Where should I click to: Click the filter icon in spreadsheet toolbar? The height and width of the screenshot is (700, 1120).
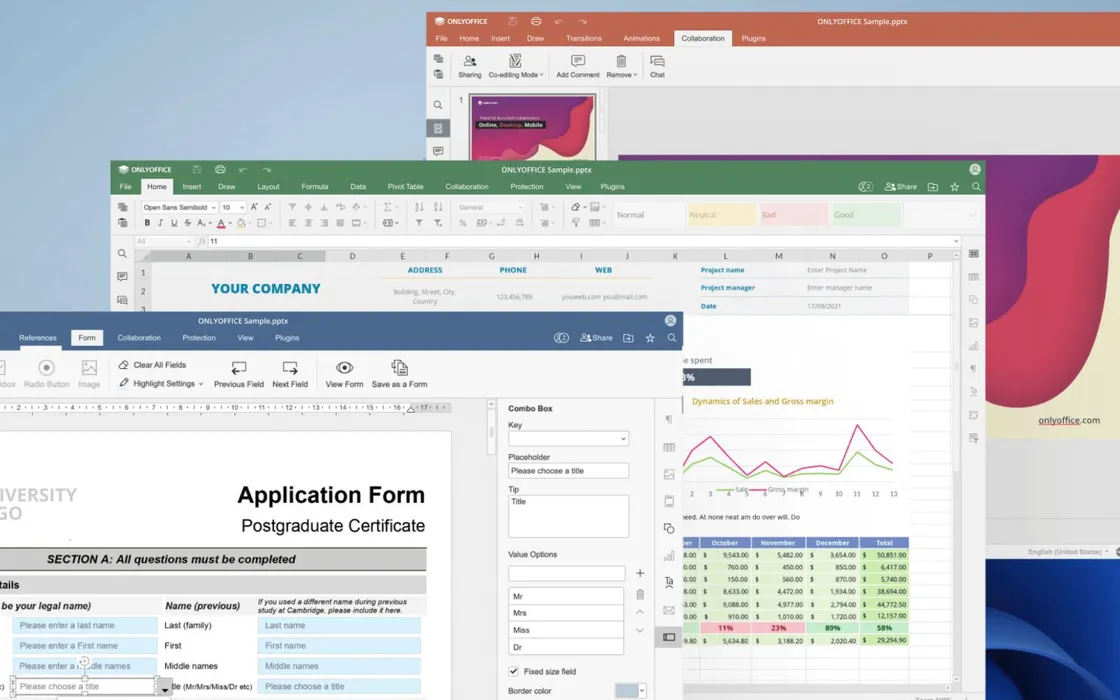pos(419,223)
